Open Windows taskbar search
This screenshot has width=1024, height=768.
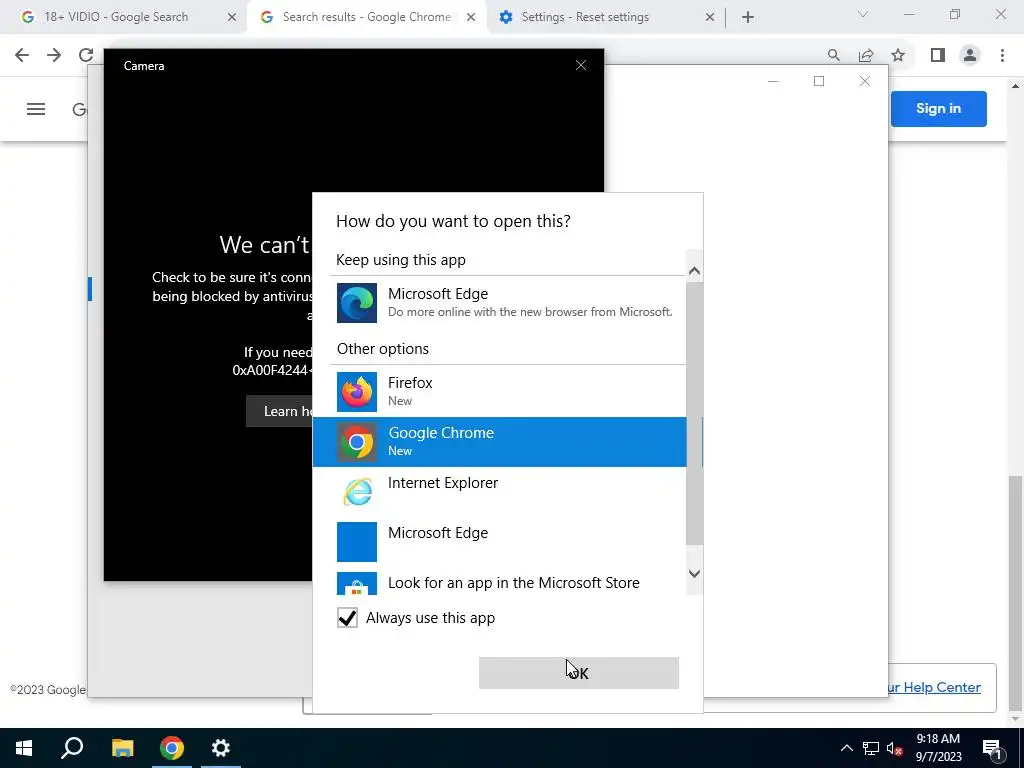[x=72, y=748]
